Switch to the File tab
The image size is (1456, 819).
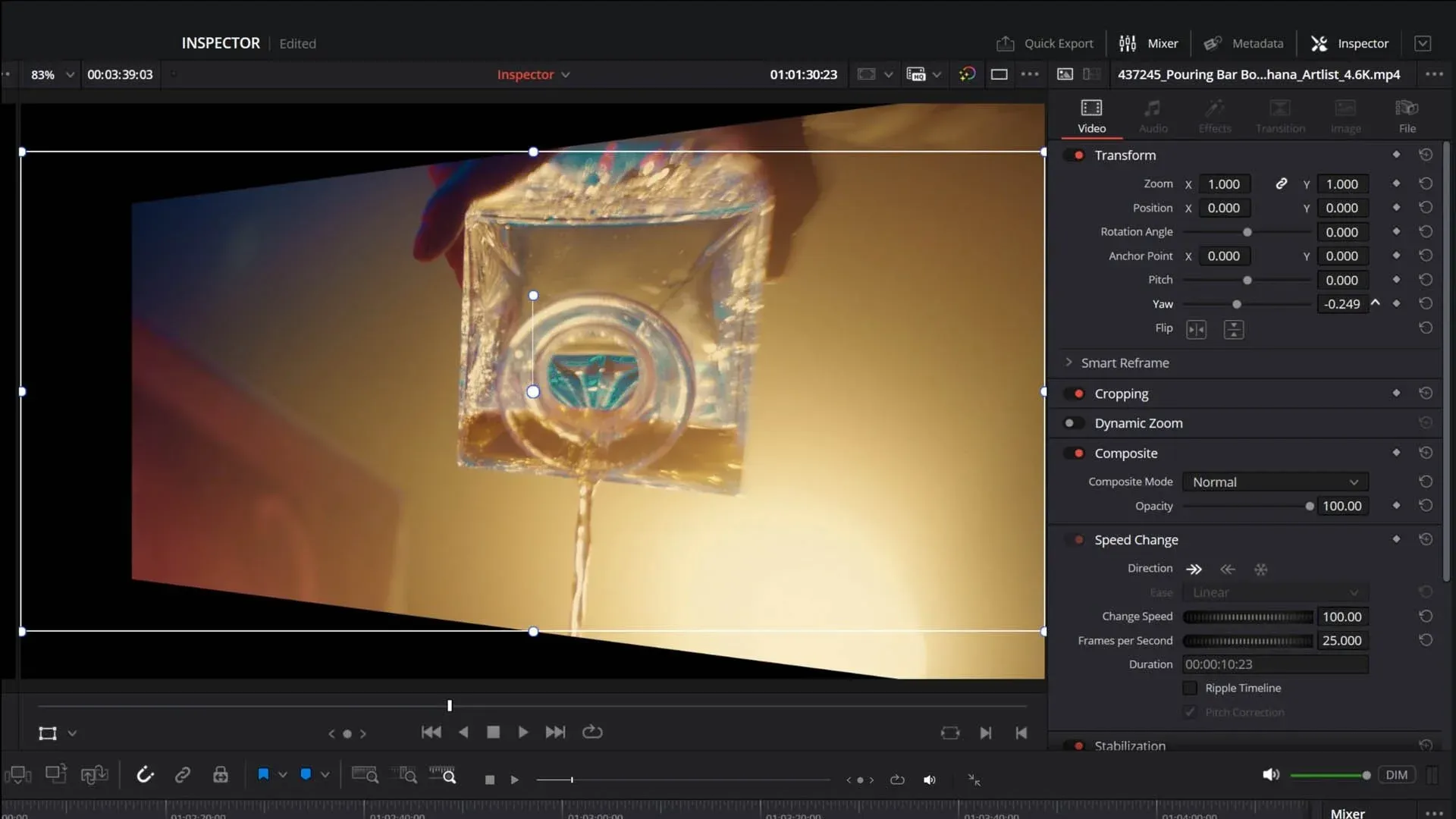(x=1407, y=116)
